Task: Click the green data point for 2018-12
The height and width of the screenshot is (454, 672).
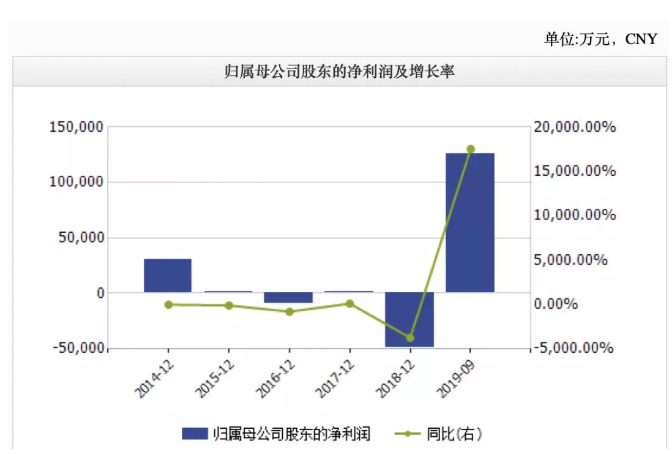Action: (x=410, y=338)
